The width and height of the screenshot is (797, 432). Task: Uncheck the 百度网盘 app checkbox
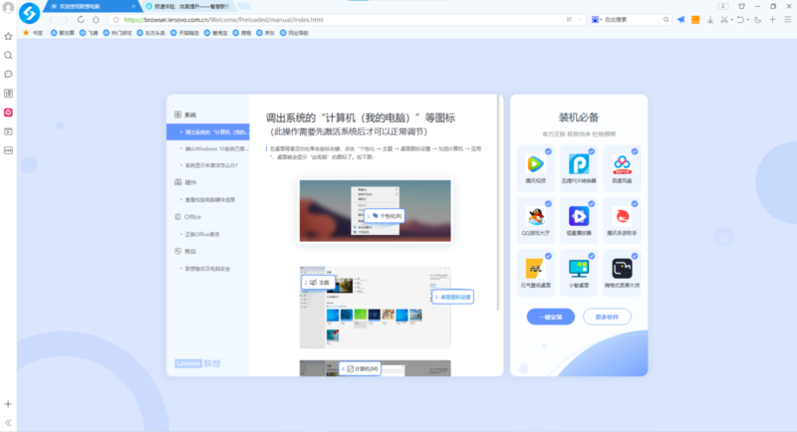pyautogui.click(x=634, y=152)
